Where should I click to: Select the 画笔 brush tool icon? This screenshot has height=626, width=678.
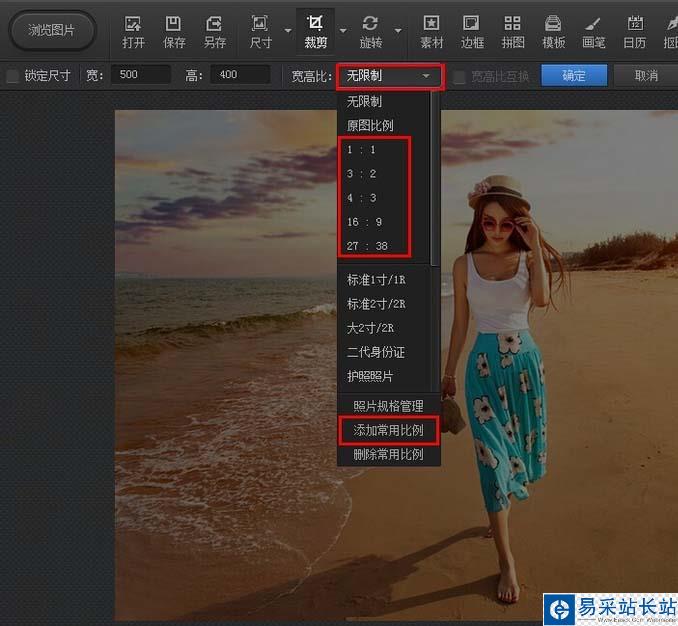pyautogui.click(x=594, y=32)
